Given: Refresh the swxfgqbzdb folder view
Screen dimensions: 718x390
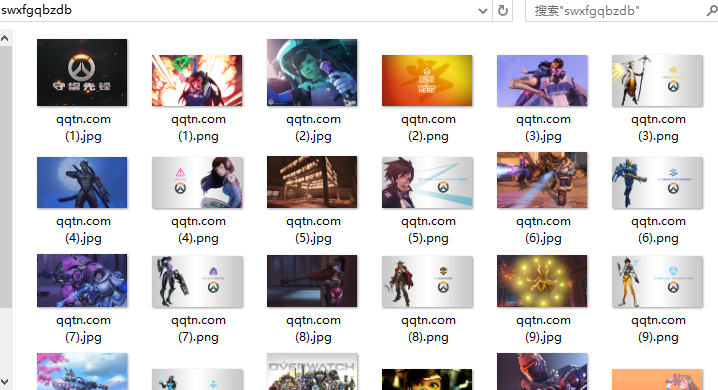Looking at the screenshot, I should click(502, 11).
